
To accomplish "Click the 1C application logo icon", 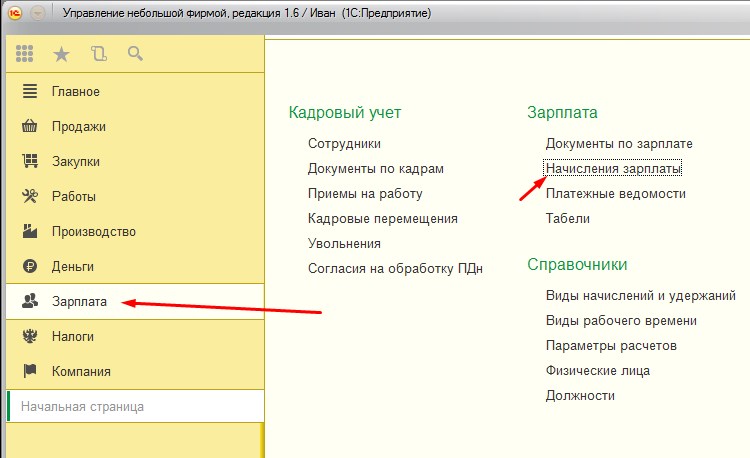I will [15, 13].
